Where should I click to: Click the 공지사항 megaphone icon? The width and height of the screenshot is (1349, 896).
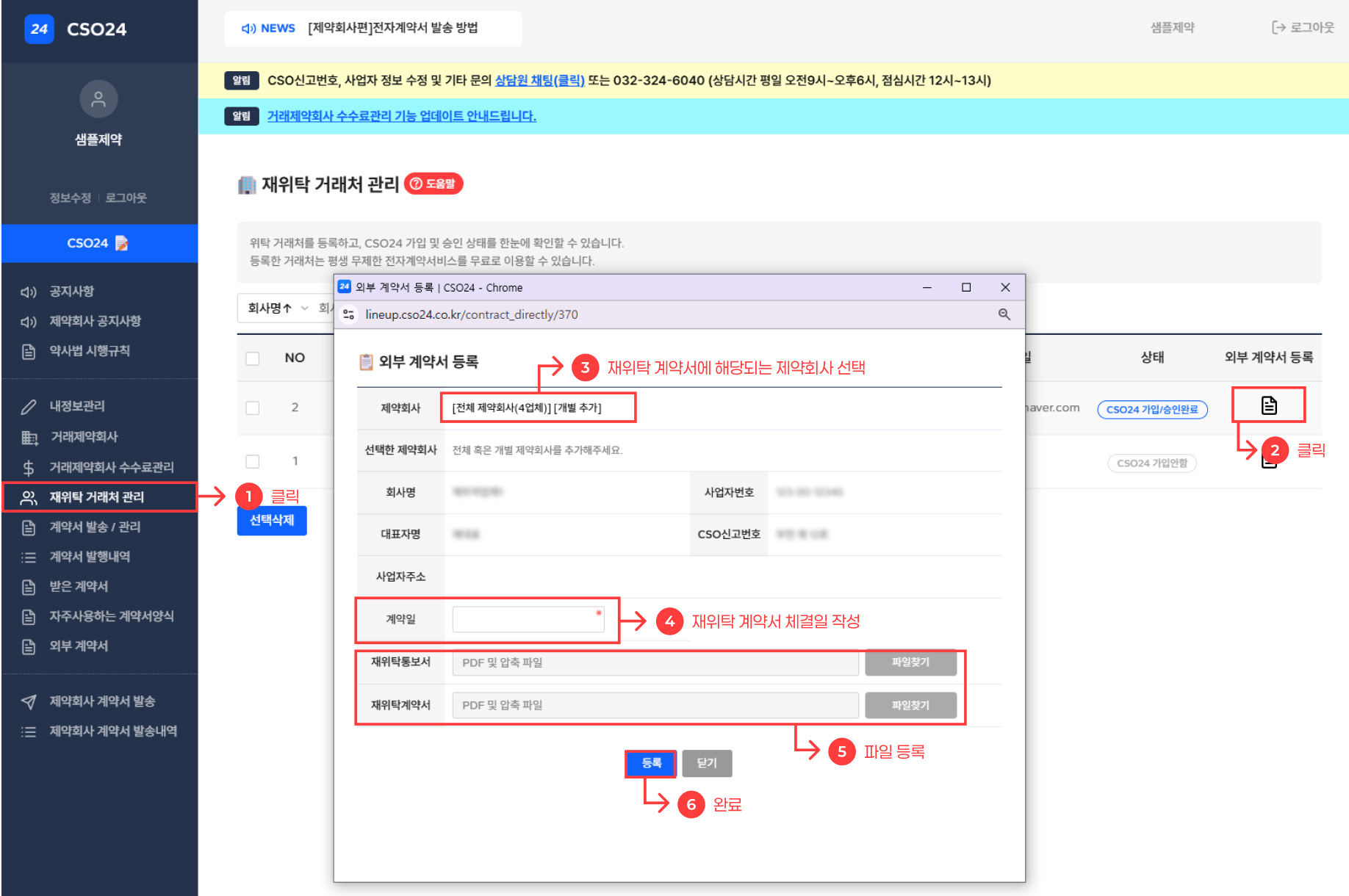[29, 292]
